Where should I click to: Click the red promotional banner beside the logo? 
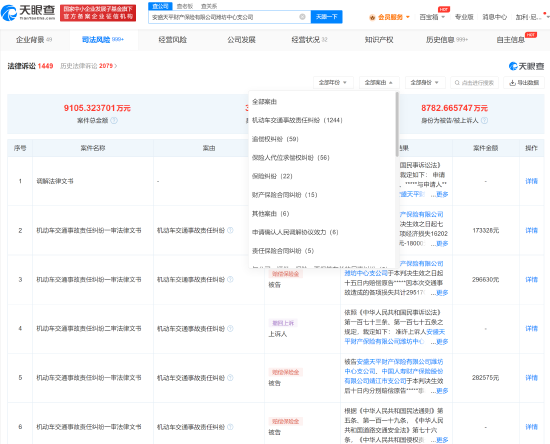[x=98, y=13]
